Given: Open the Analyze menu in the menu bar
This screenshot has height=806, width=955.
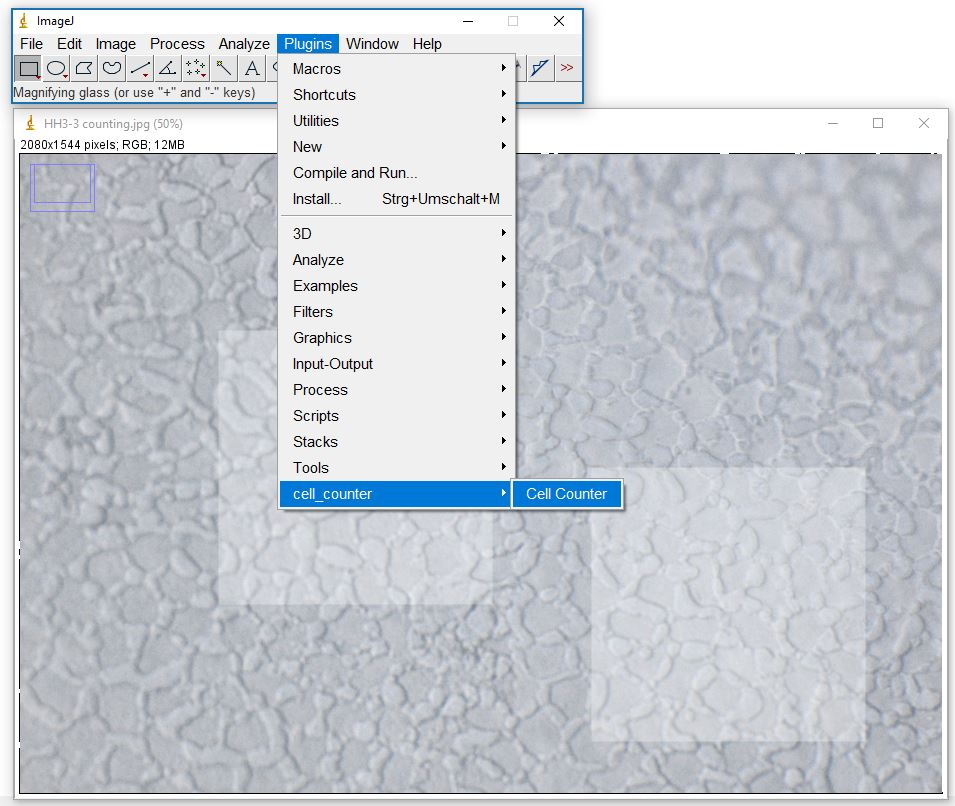Looking at the screenshot, I should pyautogui.click(x=244, y=44).
